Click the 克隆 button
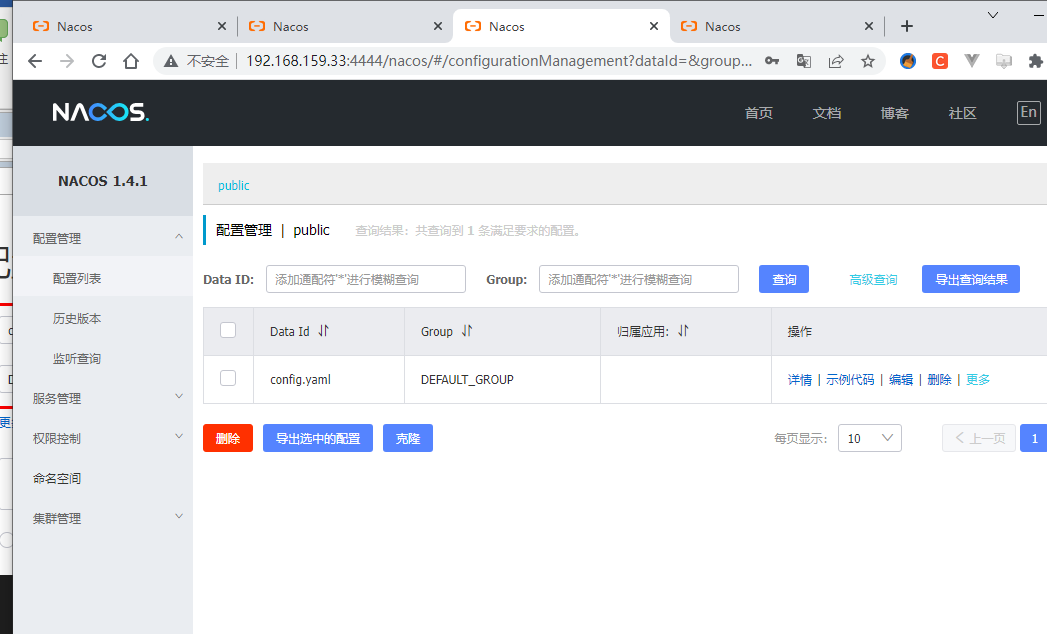 408,438
